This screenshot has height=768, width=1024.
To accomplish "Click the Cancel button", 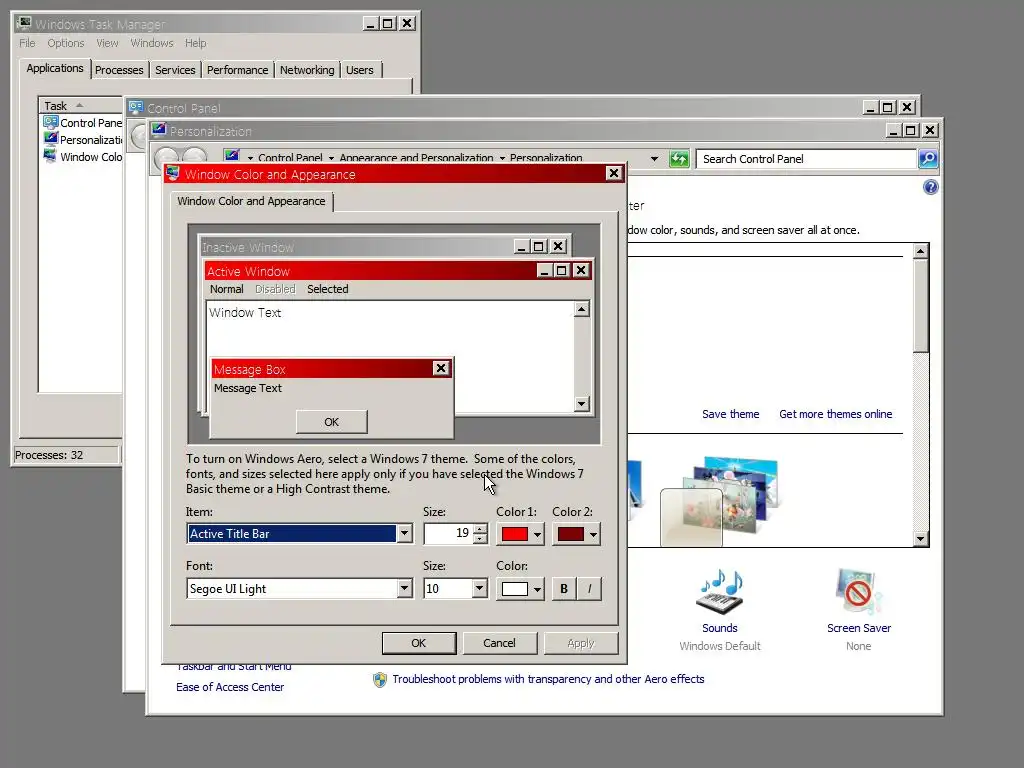I will (x=500, y=643).
